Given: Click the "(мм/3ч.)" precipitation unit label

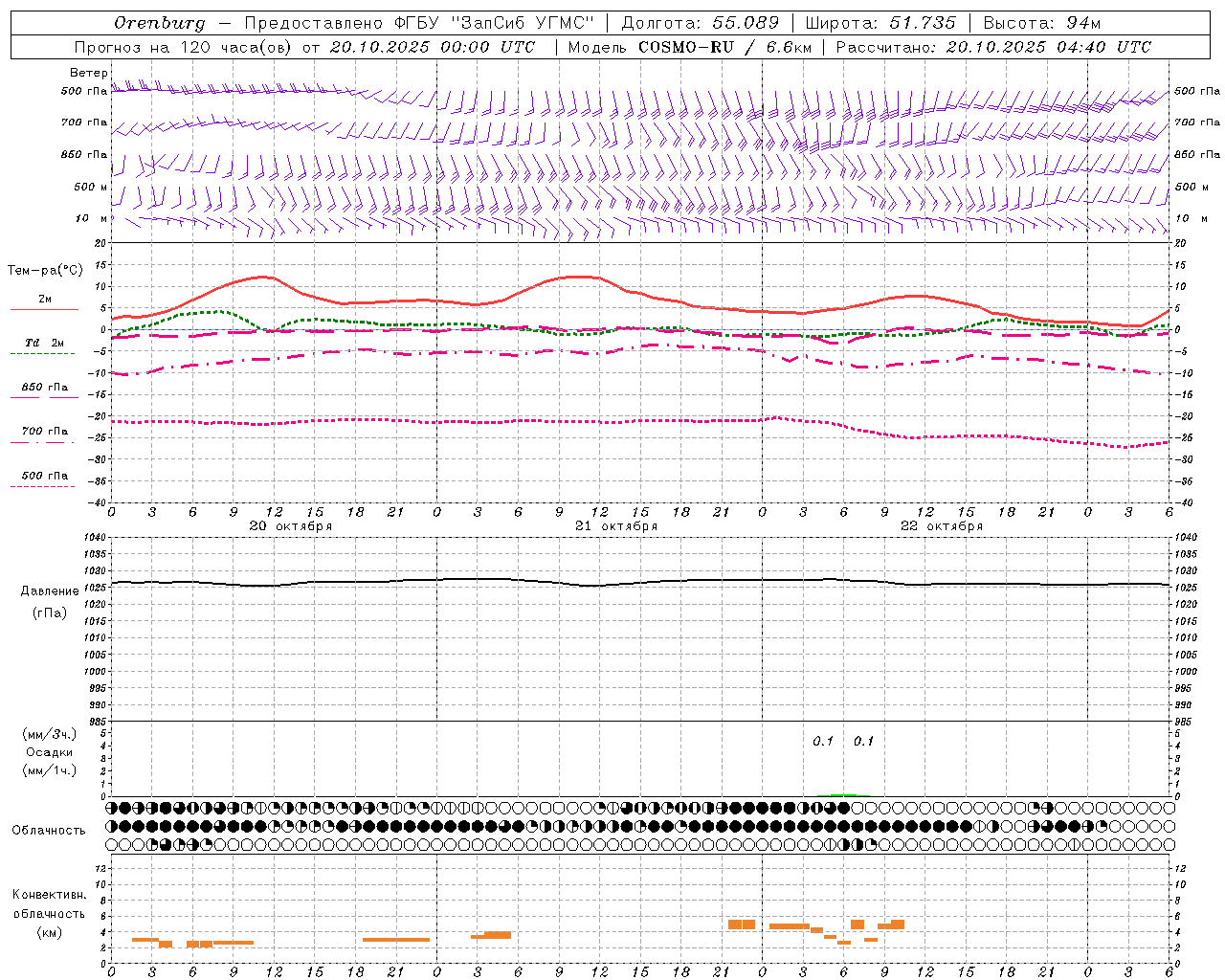Looking at the screenshot, I should [x=50, y=734].
